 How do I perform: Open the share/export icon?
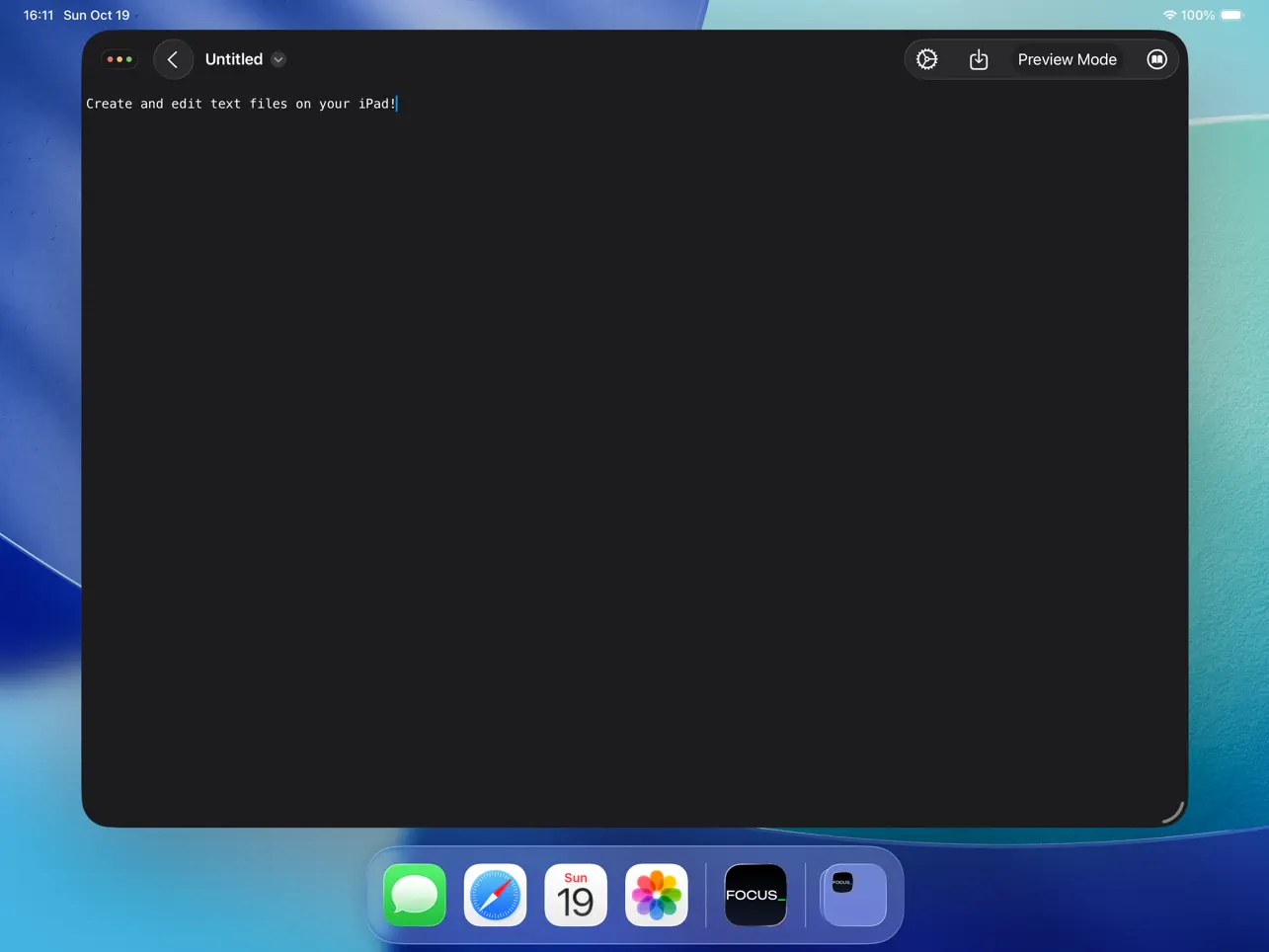979,58
